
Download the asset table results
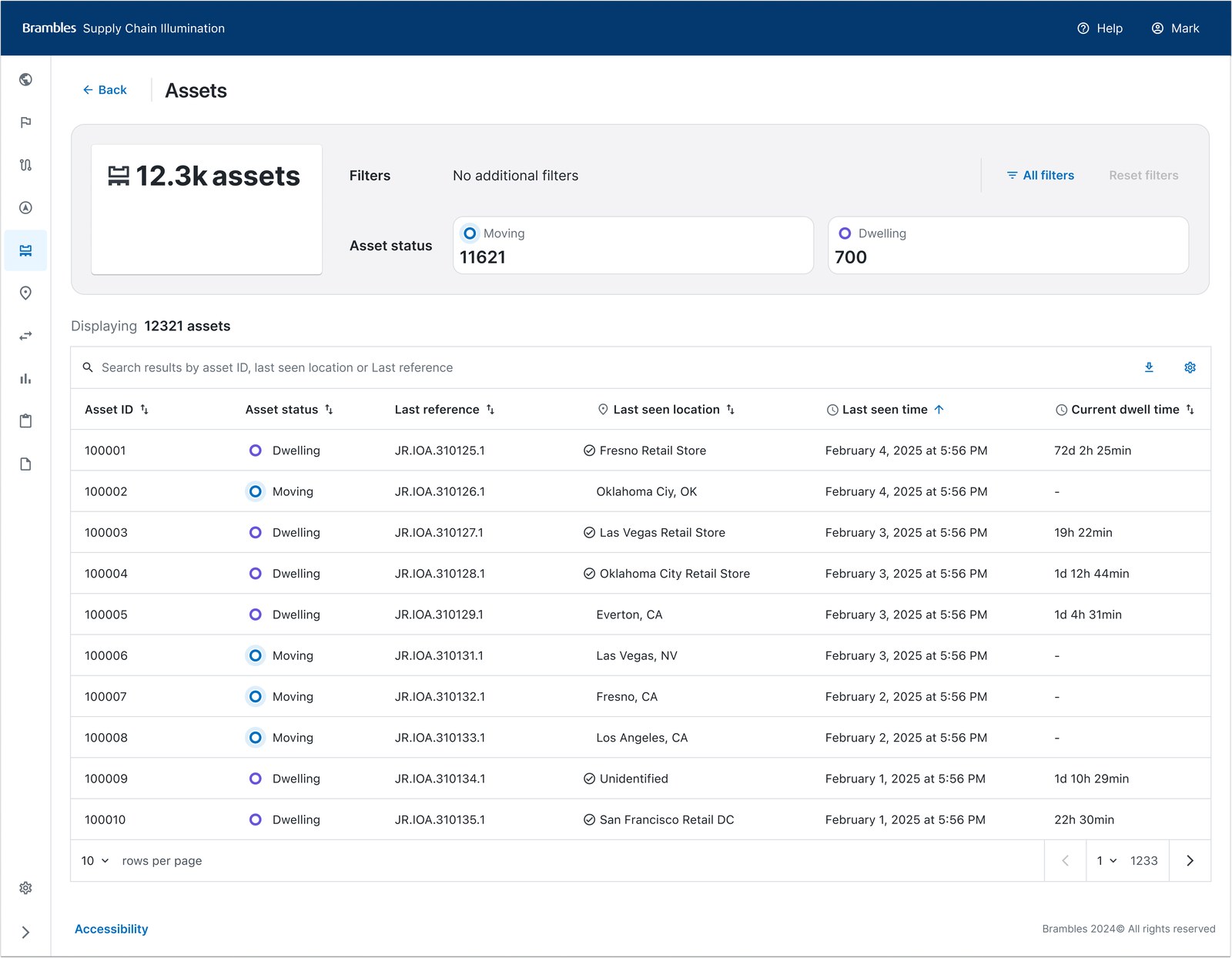click(x=1149, y=367)
